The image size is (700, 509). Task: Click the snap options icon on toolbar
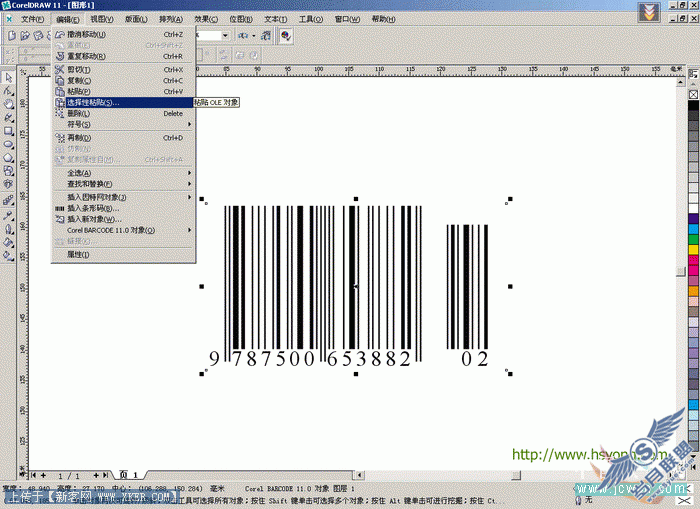coord(243,35)
